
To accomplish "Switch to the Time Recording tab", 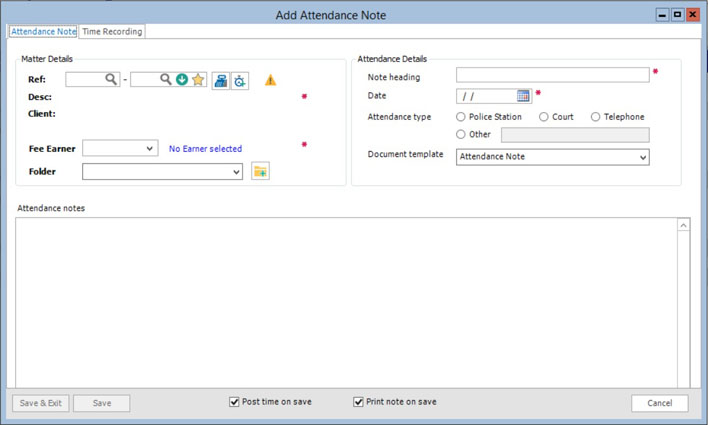I will (112, 32).
